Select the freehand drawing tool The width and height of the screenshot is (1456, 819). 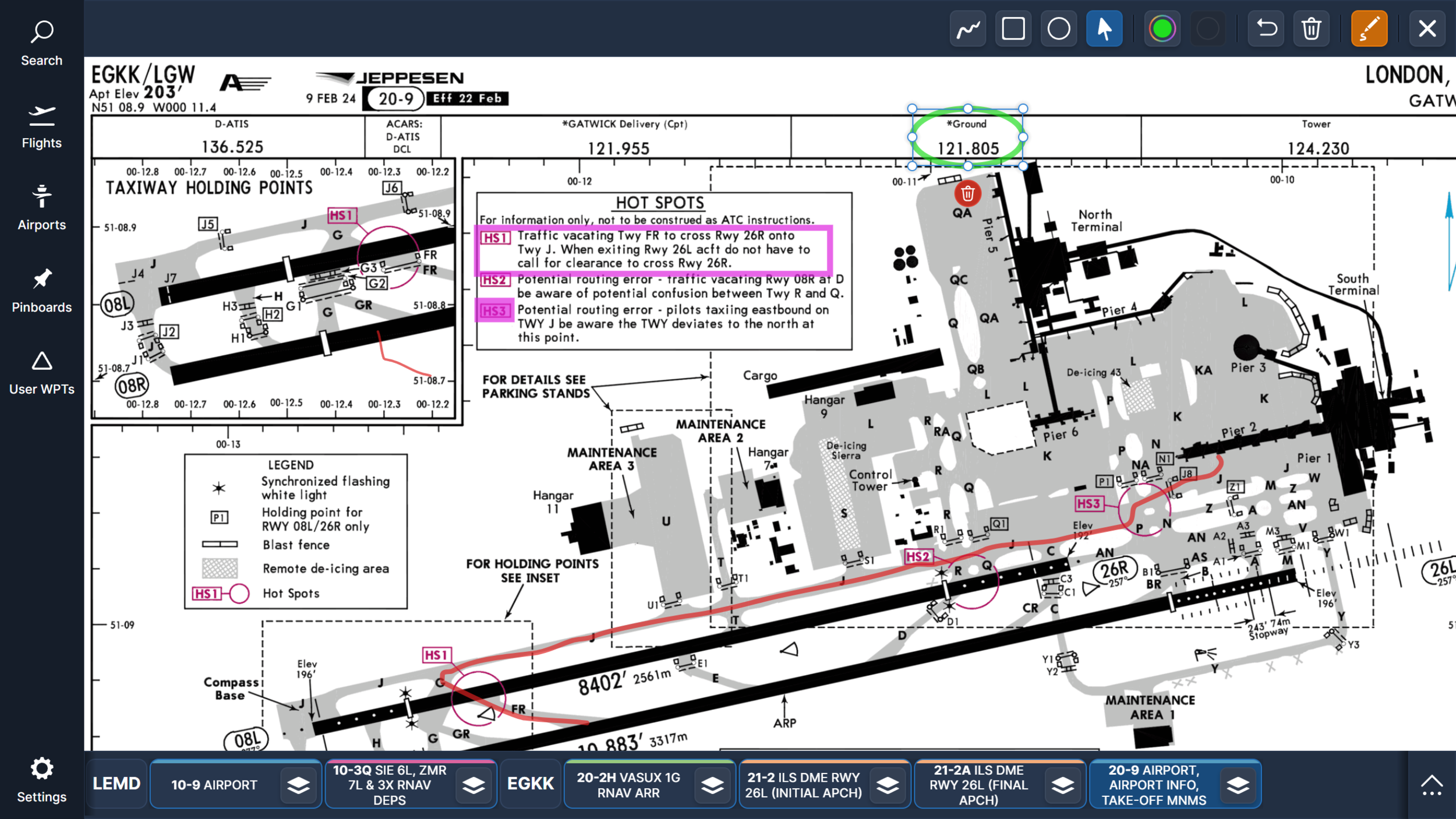tap(967, 27)
